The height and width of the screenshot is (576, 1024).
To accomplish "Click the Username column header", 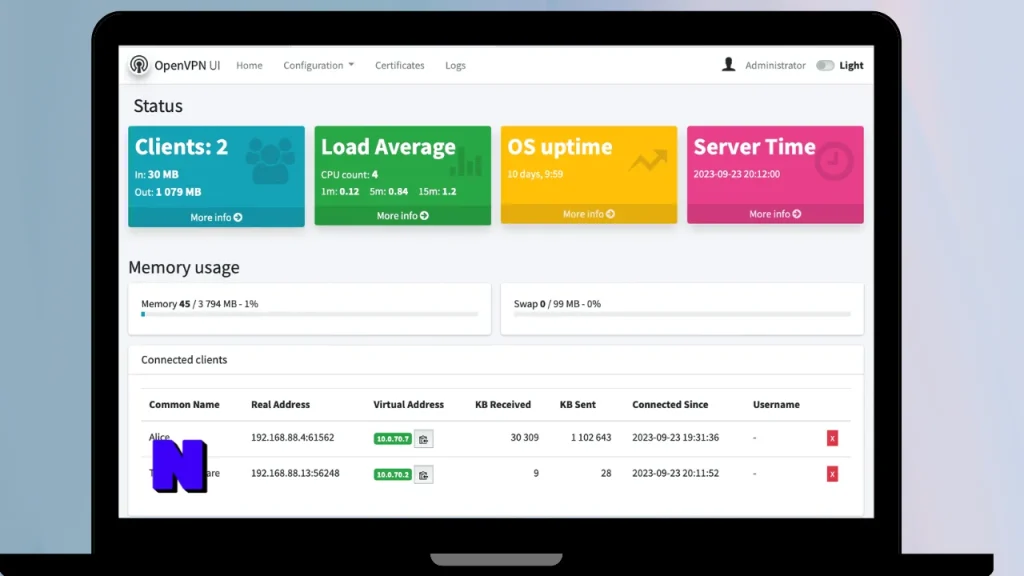I will click(776, 404).
